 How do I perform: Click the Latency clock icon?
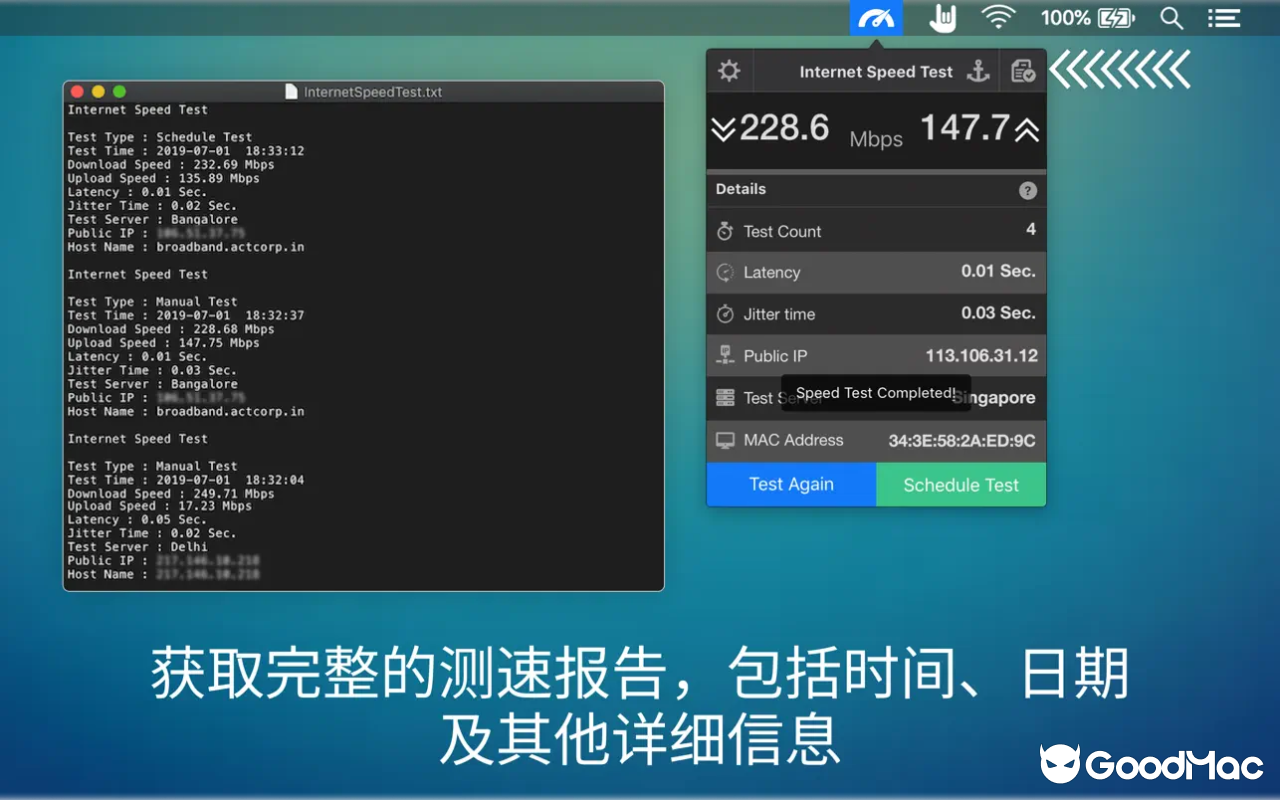[726, 272]
